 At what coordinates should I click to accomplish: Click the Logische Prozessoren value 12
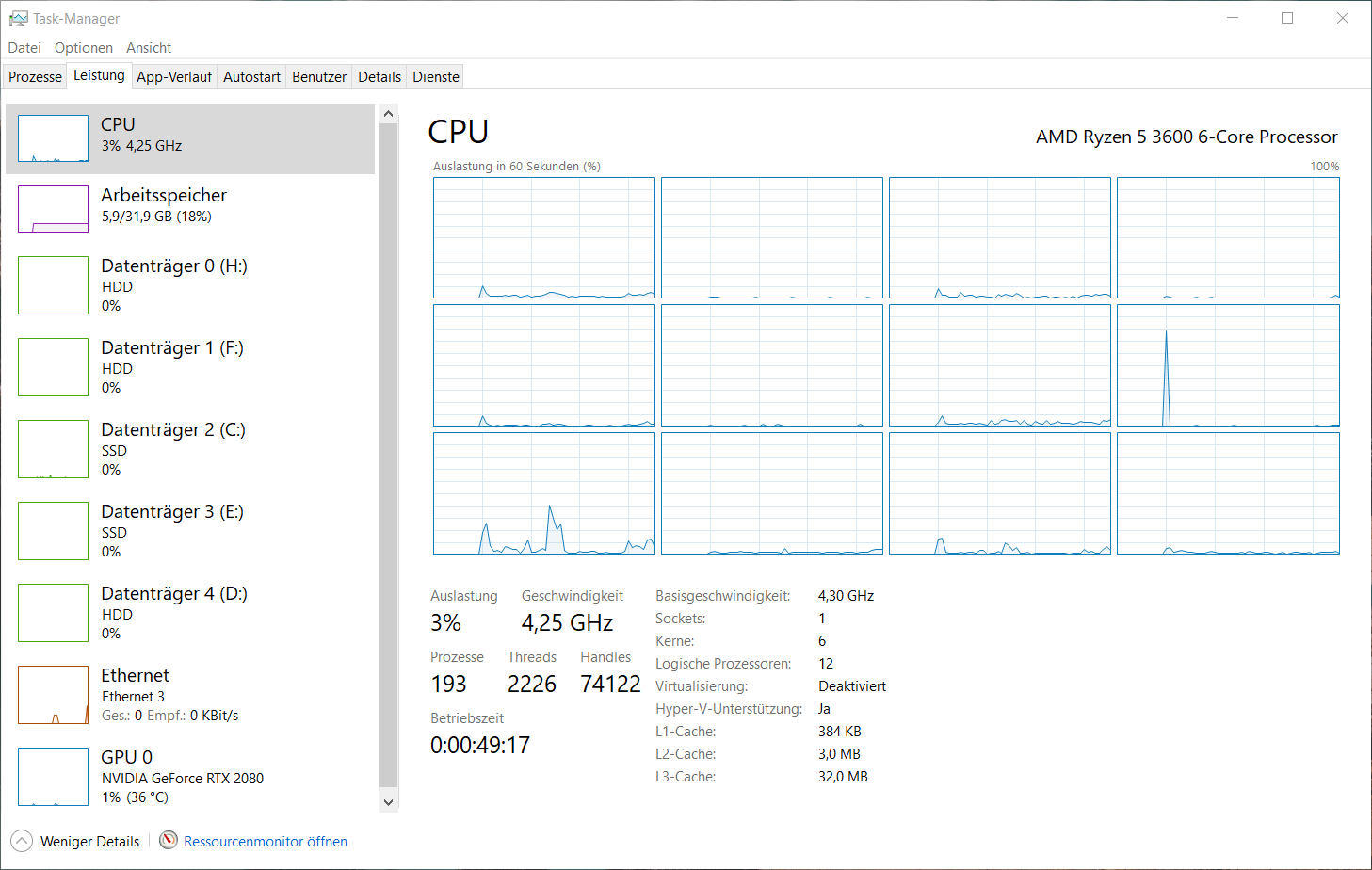[x=826, y=664]
